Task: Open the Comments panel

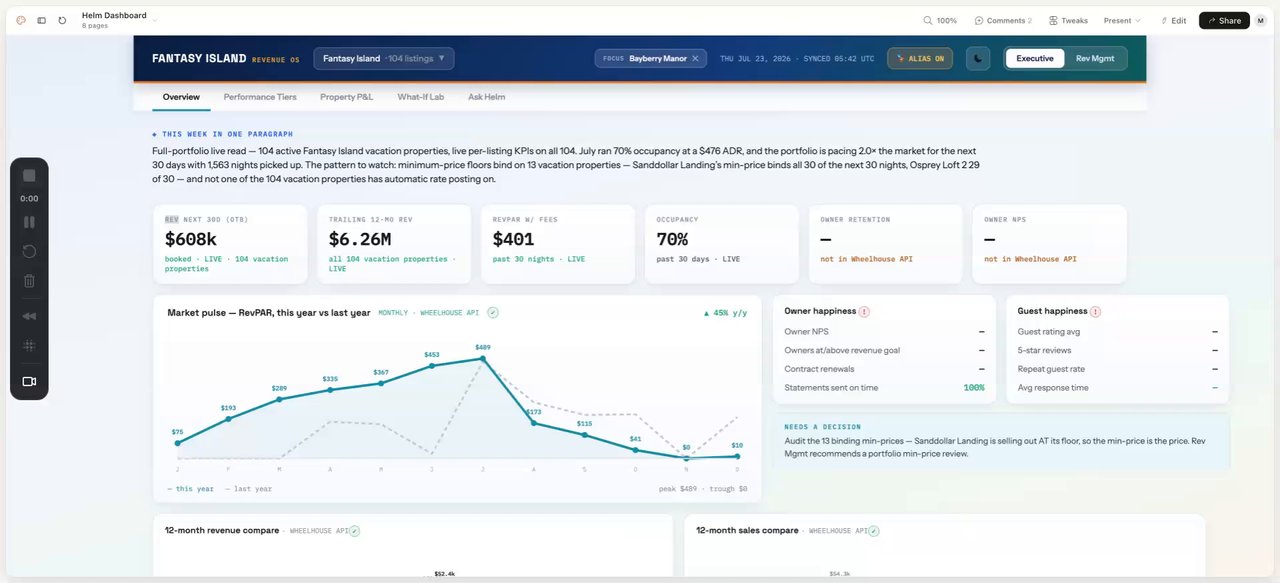Action: click(1003, 20)
